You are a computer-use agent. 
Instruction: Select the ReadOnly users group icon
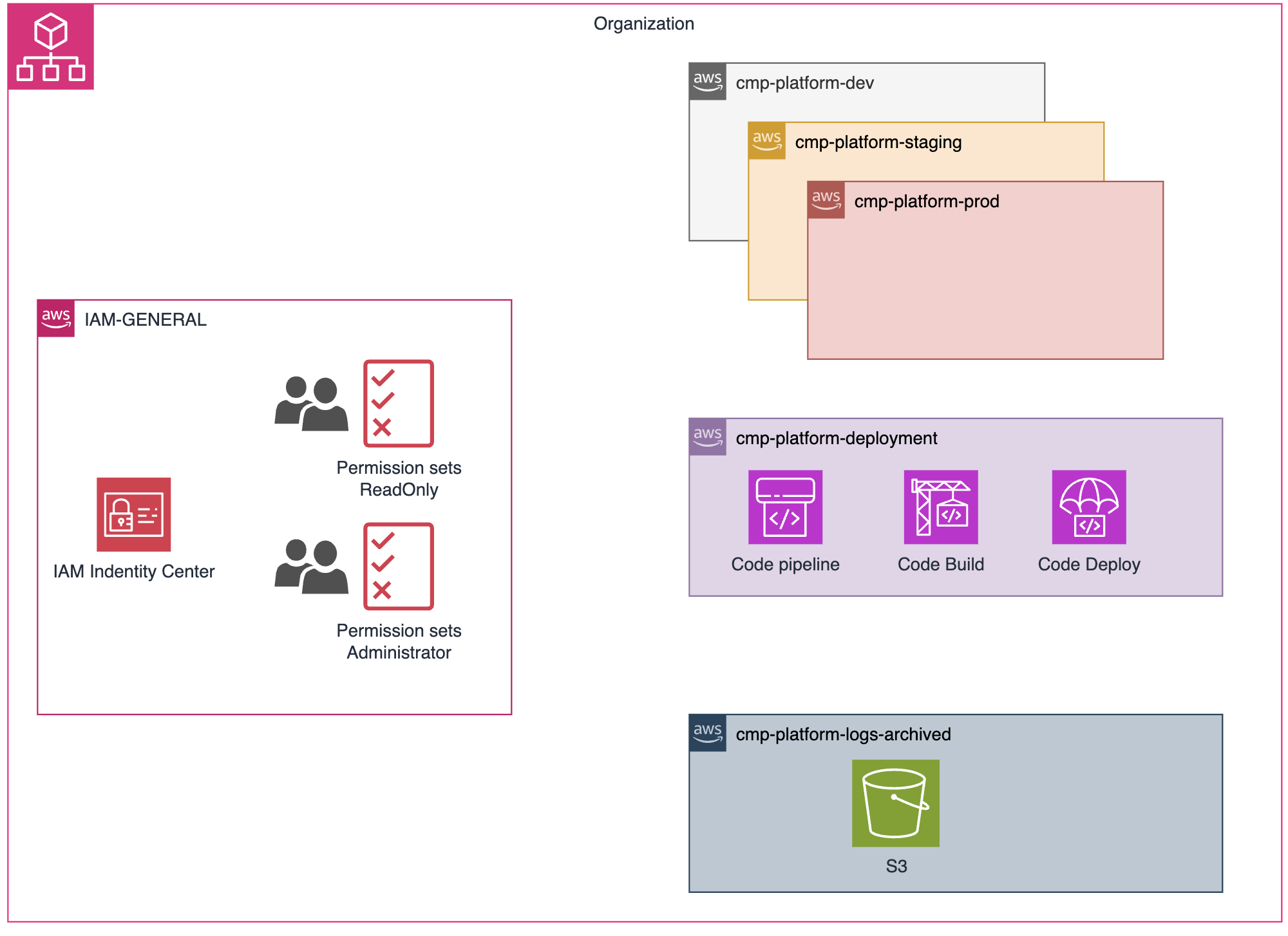pos(311,404)
